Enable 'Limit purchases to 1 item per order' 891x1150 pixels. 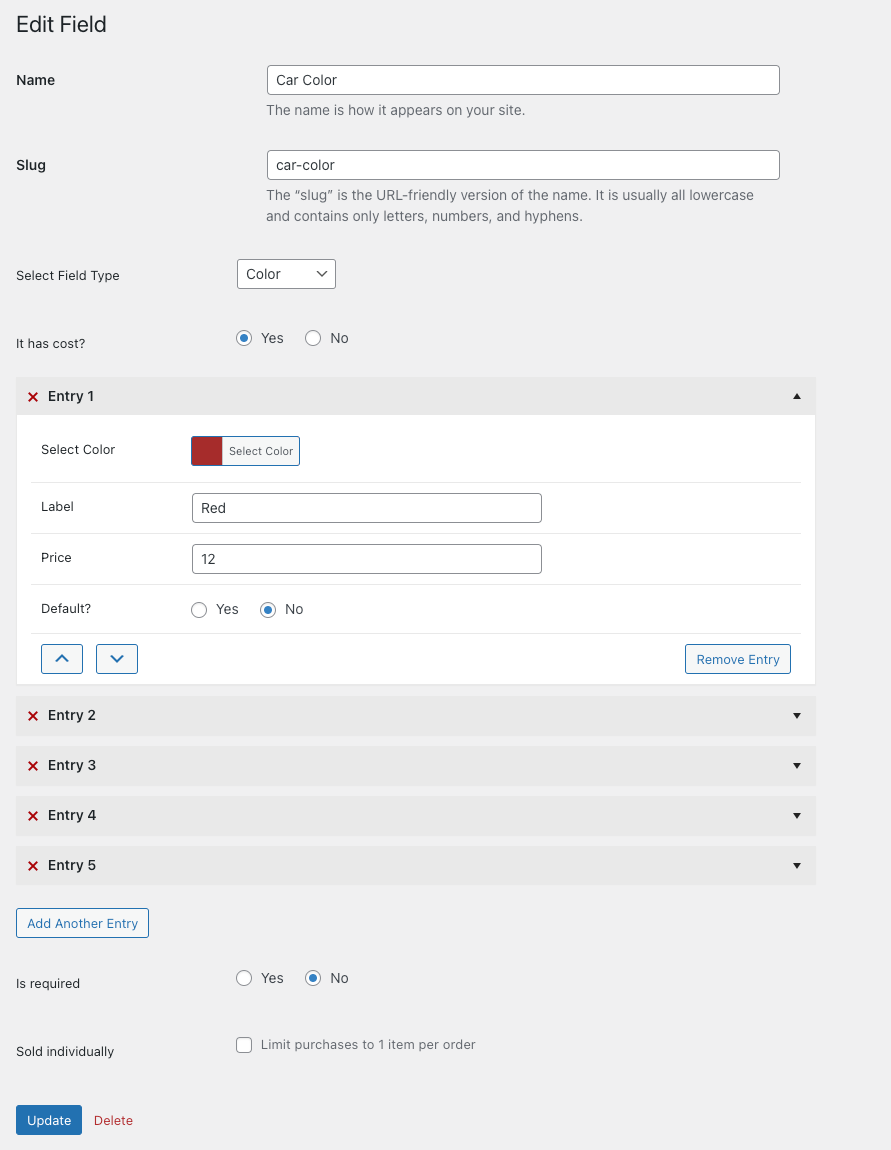(244, 1045)
